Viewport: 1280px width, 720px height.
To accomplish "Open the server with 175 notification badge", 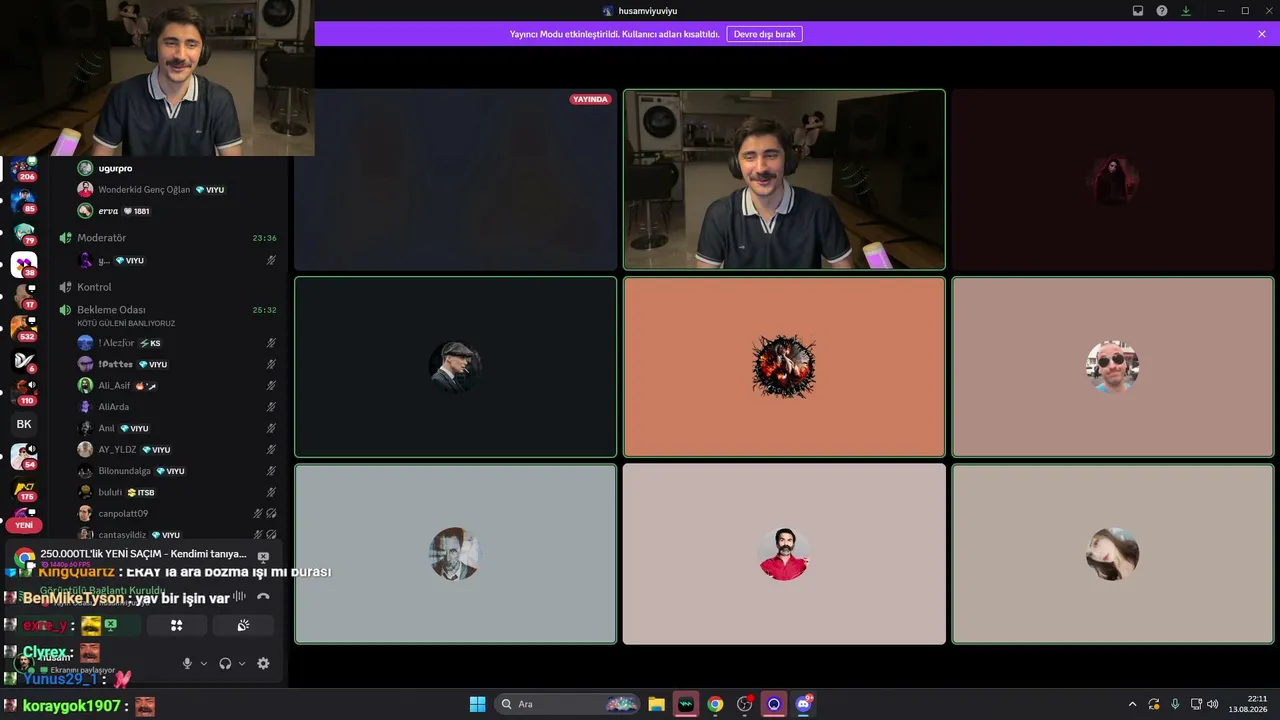I will tap(24, 489).
